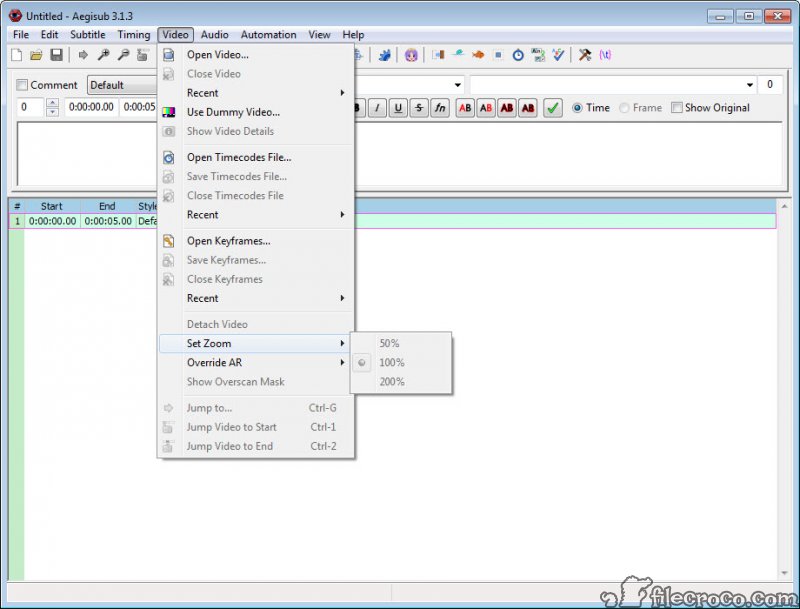The image size is (800, 609).
Task: Click the layer number input field
Action: point(32,107)
